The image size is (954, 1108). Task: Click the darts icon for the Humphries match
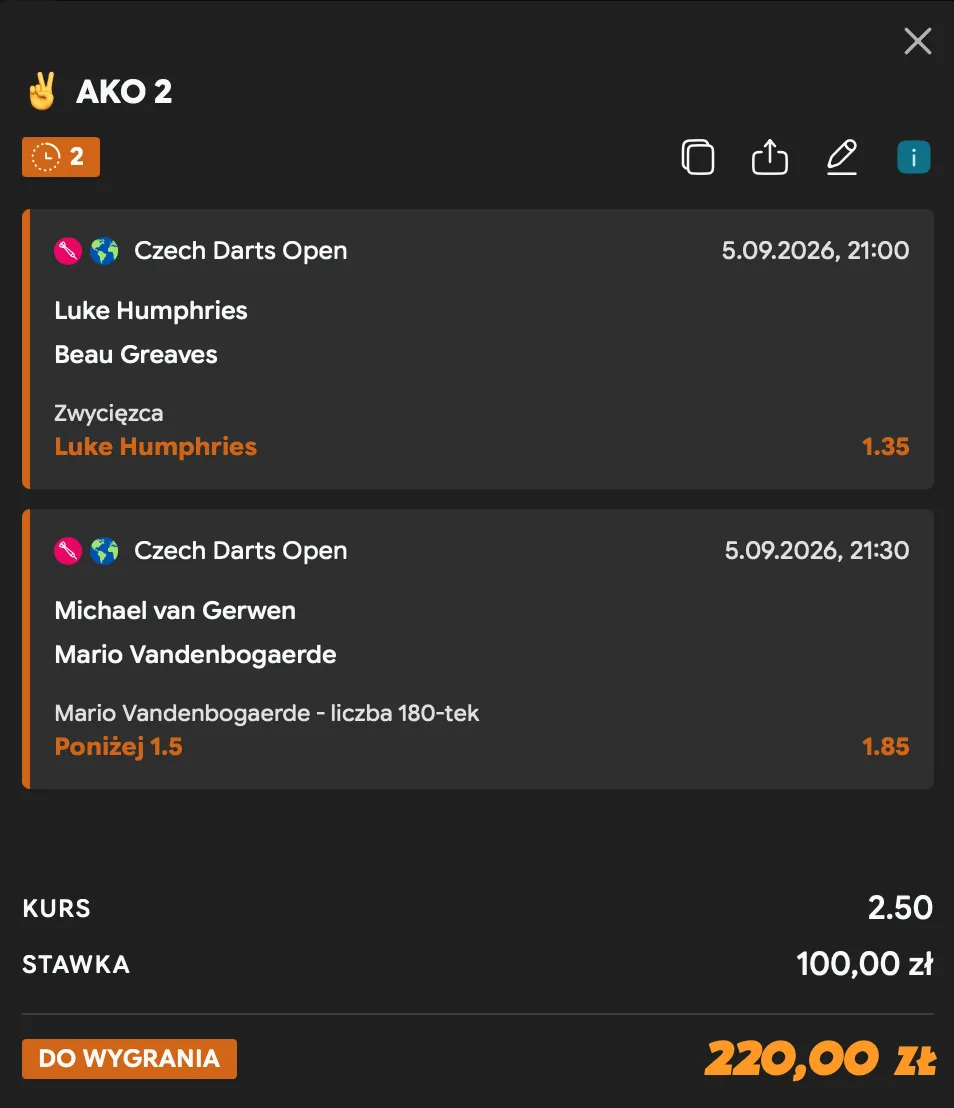[68, 251]
